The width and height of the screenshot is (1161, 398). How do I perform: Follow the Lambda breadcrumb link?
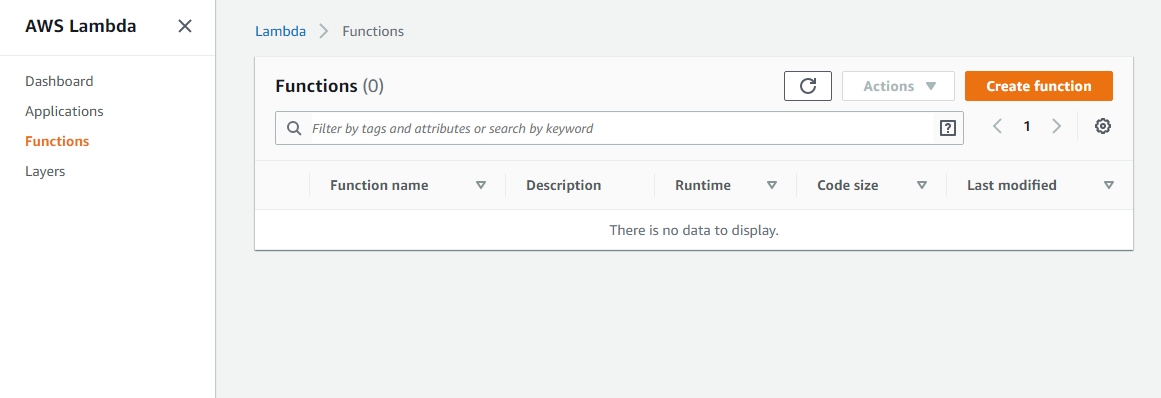(x=281, y=31)
